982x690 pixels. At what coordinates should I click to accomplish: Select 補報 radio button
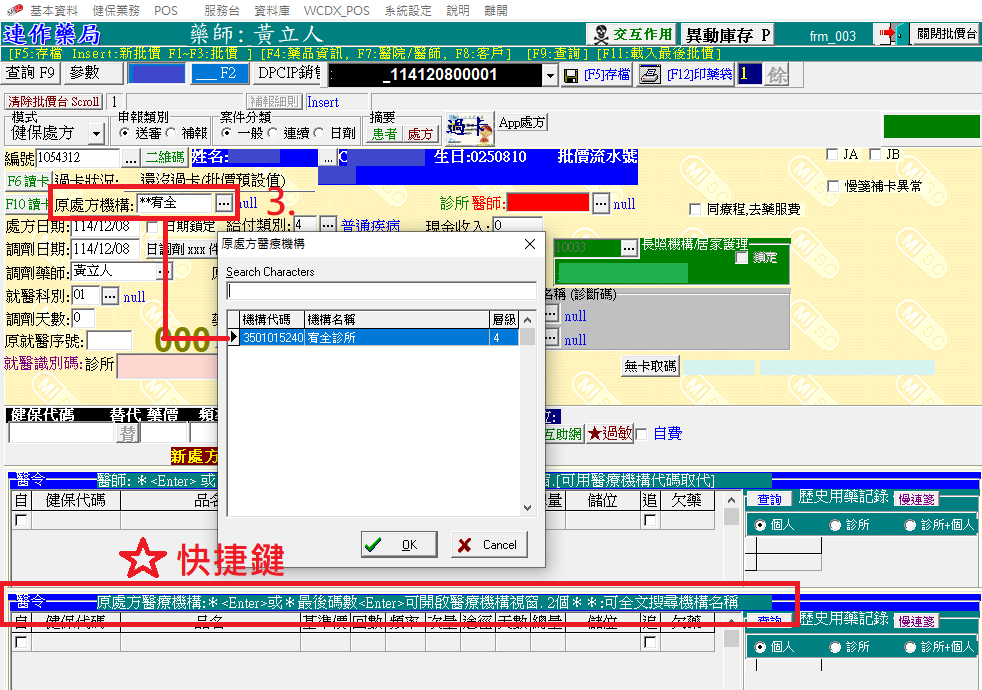coord(172,133)
